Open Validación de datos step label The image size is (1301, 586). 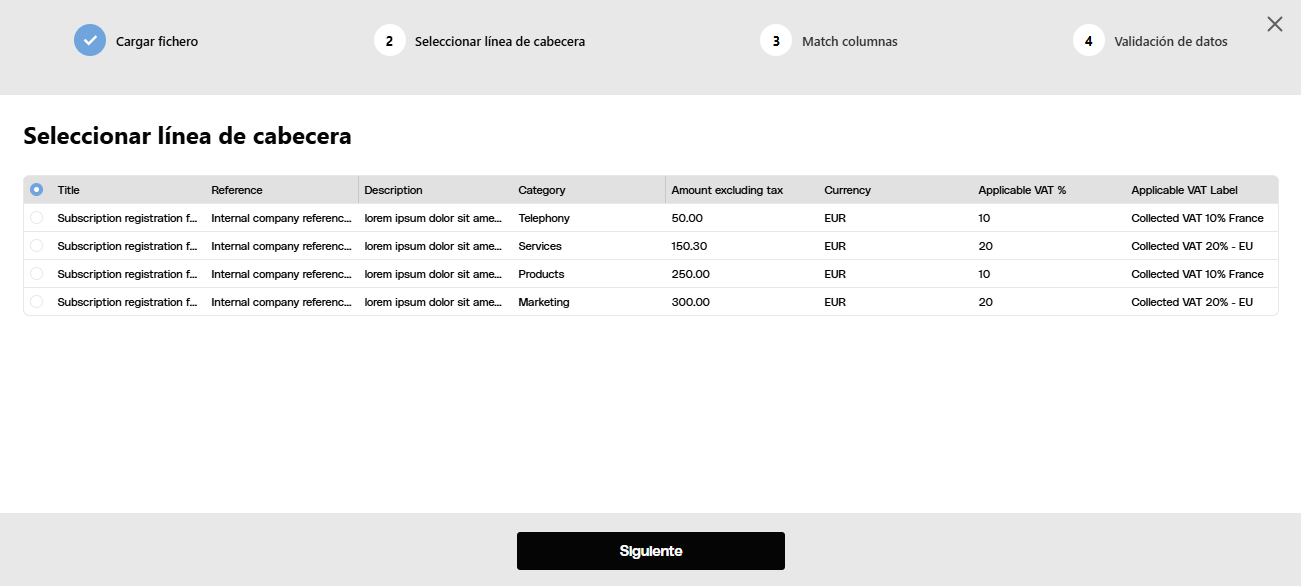pos(1171,42)
